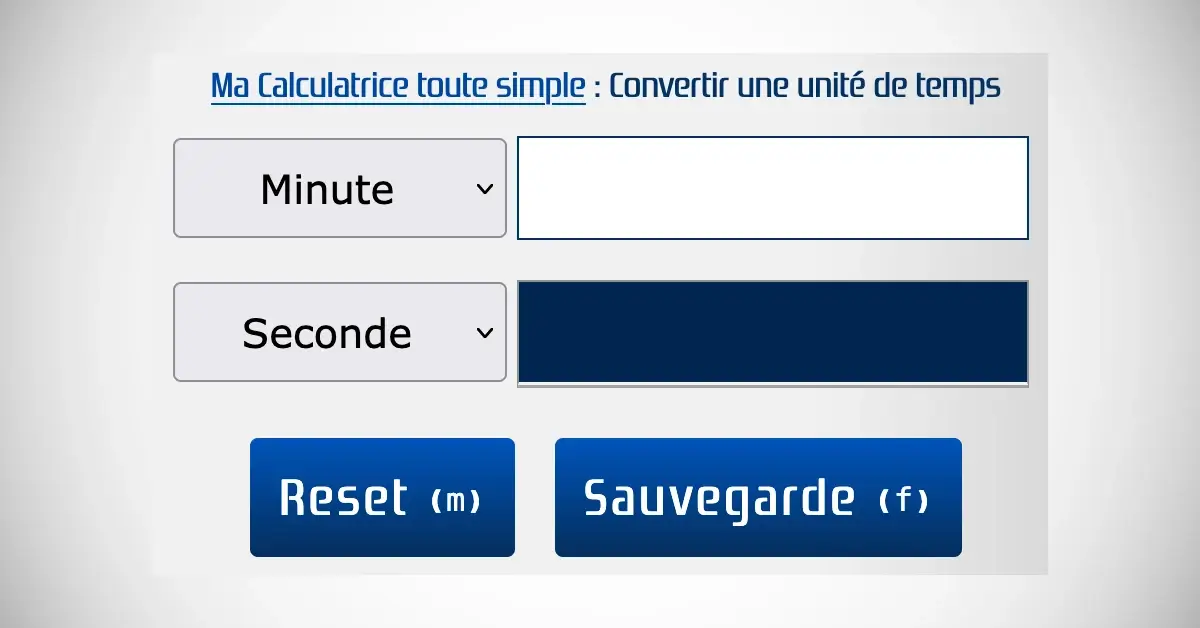1200x628 pixels.
Task: Click the "(m)" shortcut hint on Reset
Action: 456,500
